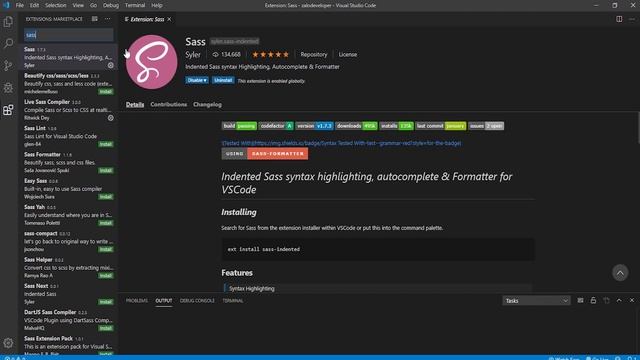640x360 pixels.
Task: Open the Disable dropdown button
Action: tap(197, 80)
